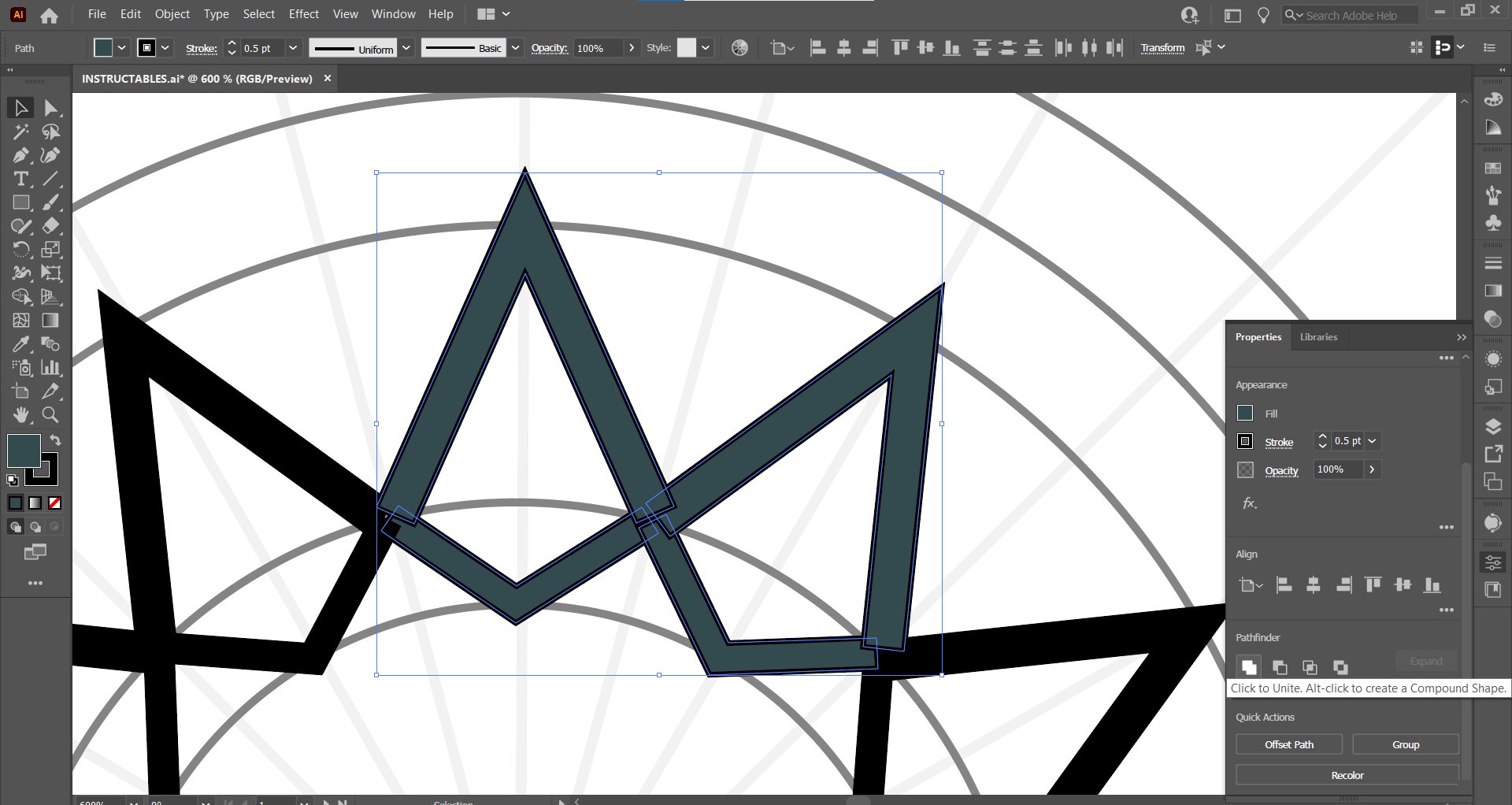Open Stroke options link in Properties panel
The width and height of the screenshot is (1512, 805).
click(x=1279, y=442)
